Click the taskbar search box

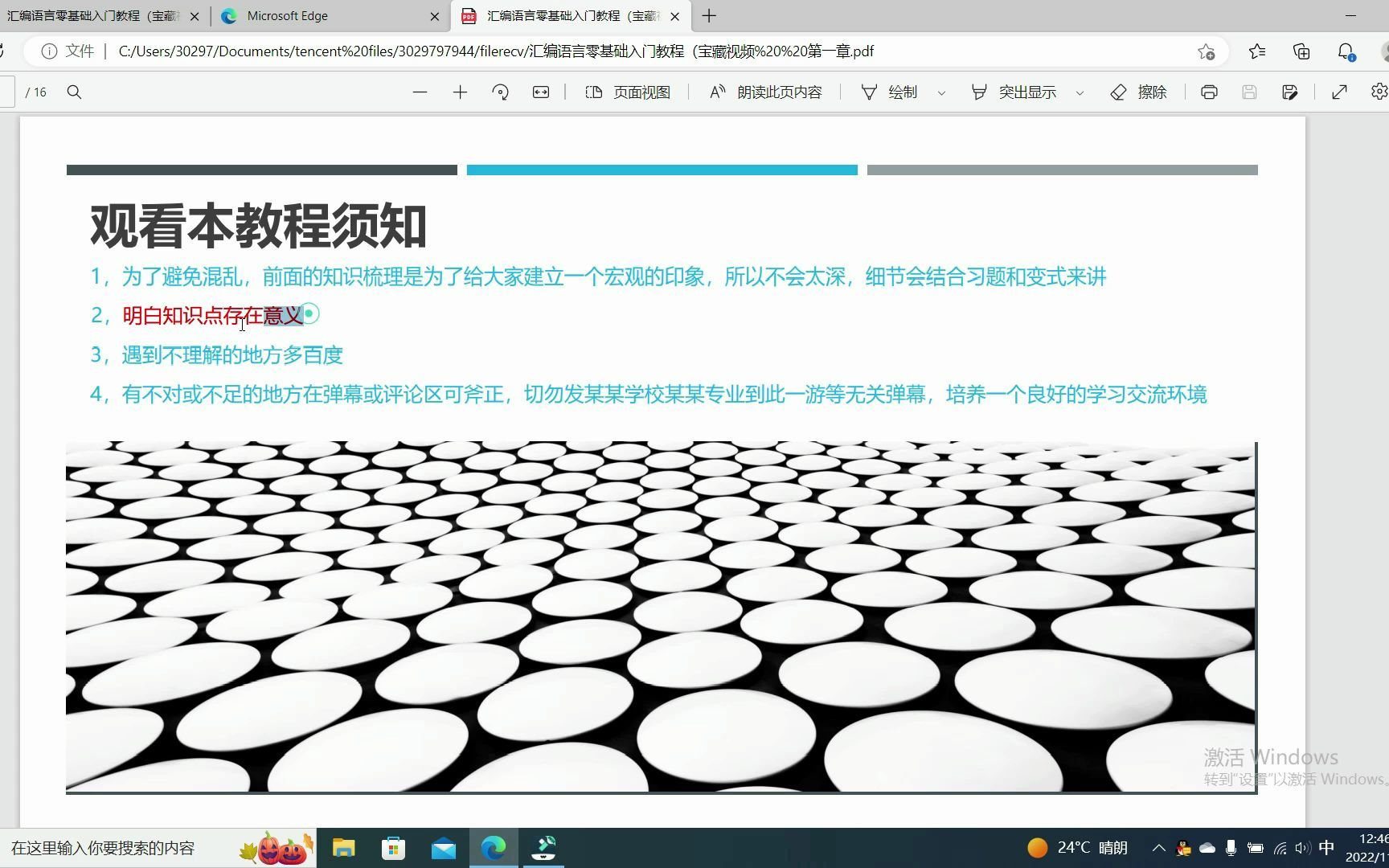(157, 848)
